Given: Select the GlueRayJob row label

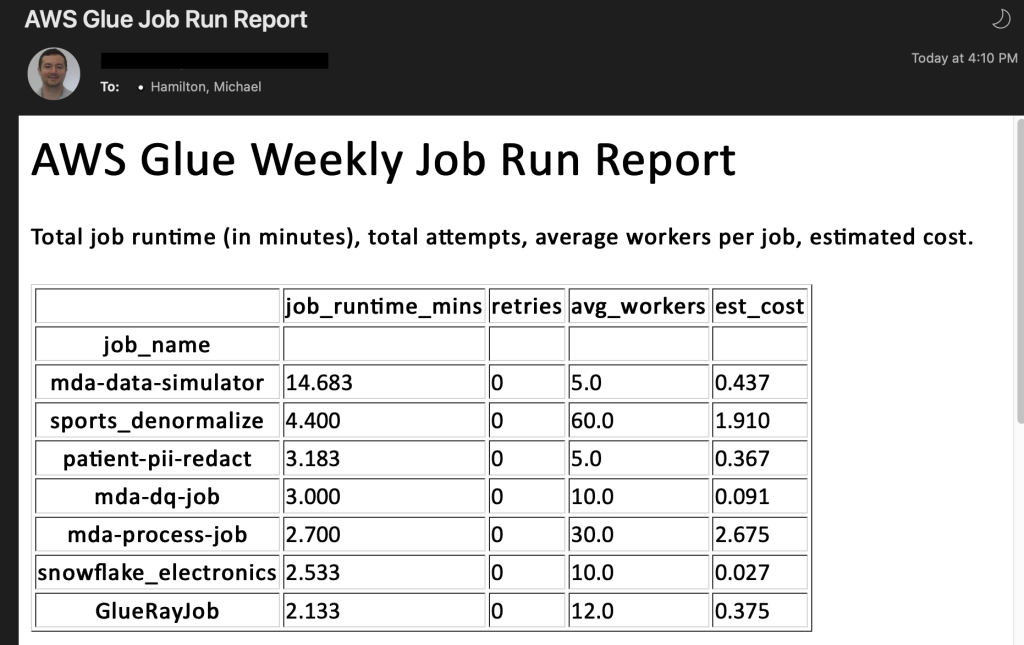Looking at the screenshot, I should tap(156, 610).
